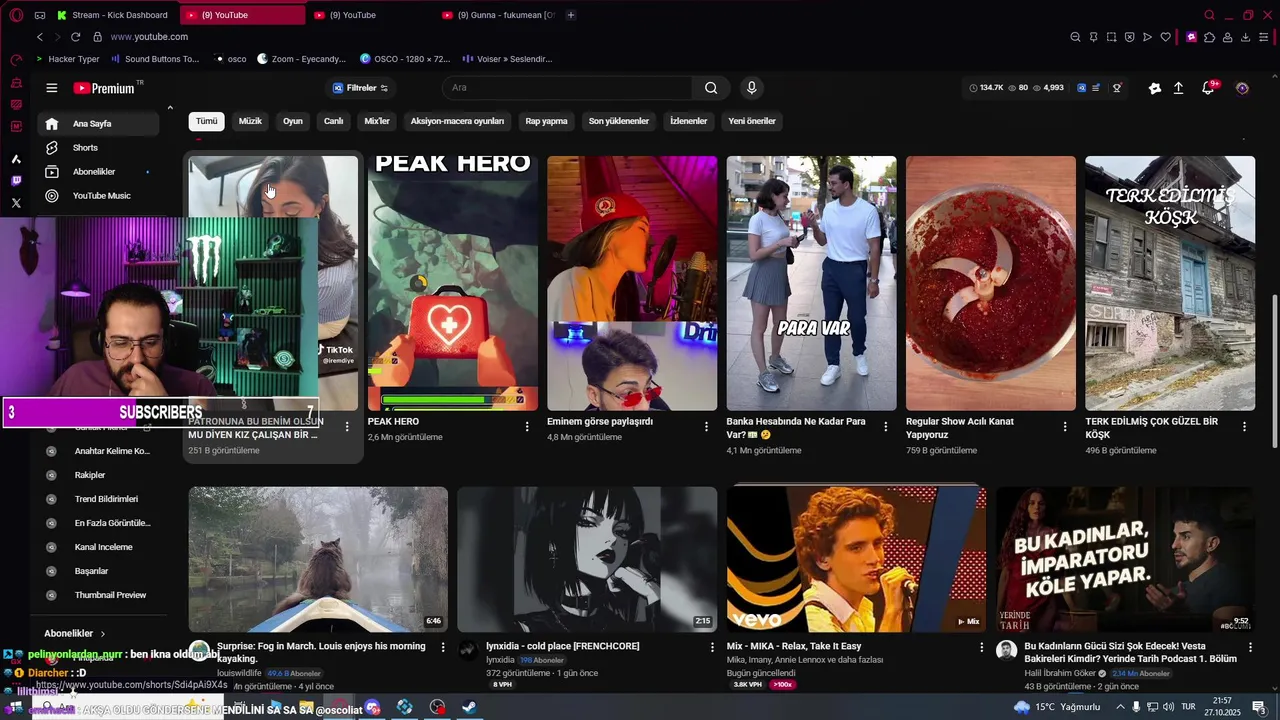Open the Filtreler filter control
The height and width of the screenshot is (720, 1280).
(x=360, y=88)
